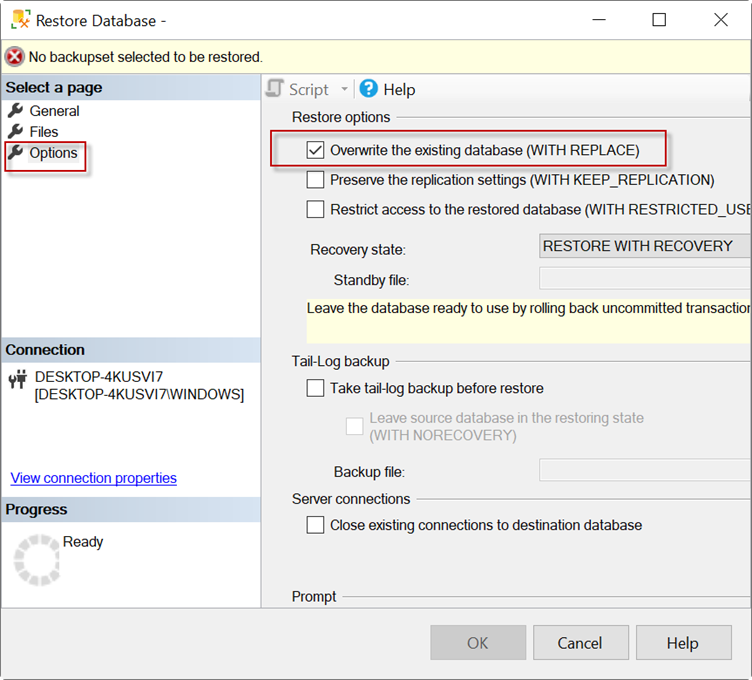The image size is (752, 680).
Task: Open View connection properties link
Action: tap(94, 478)
